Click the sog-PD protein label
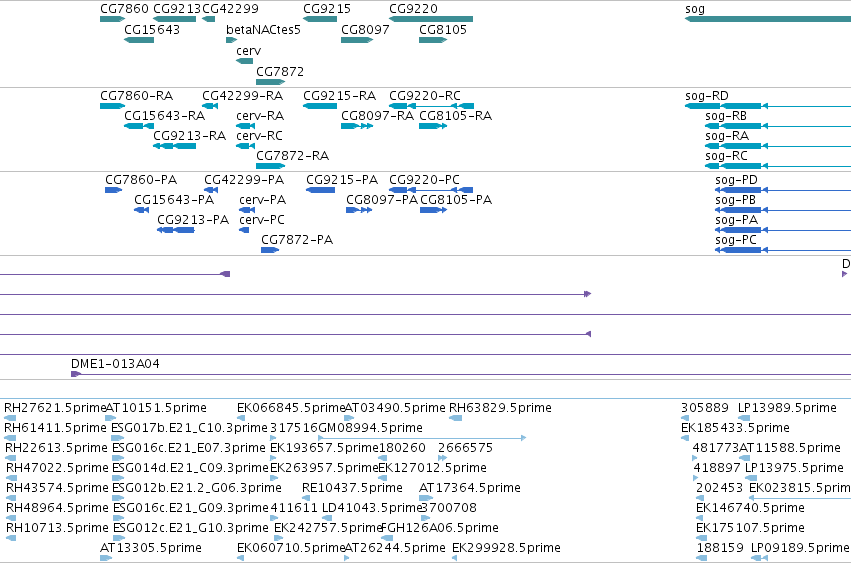Viewport: 851px width, 563px height. click(736, 180)
